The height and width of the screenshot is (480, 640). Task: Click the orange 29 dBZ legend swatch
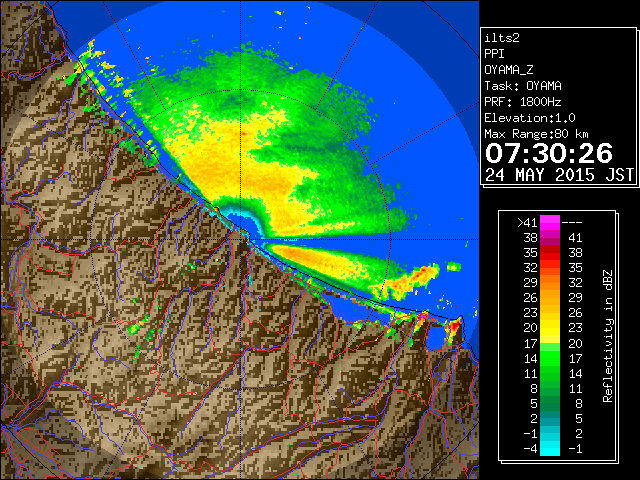(x=550, y=282)
